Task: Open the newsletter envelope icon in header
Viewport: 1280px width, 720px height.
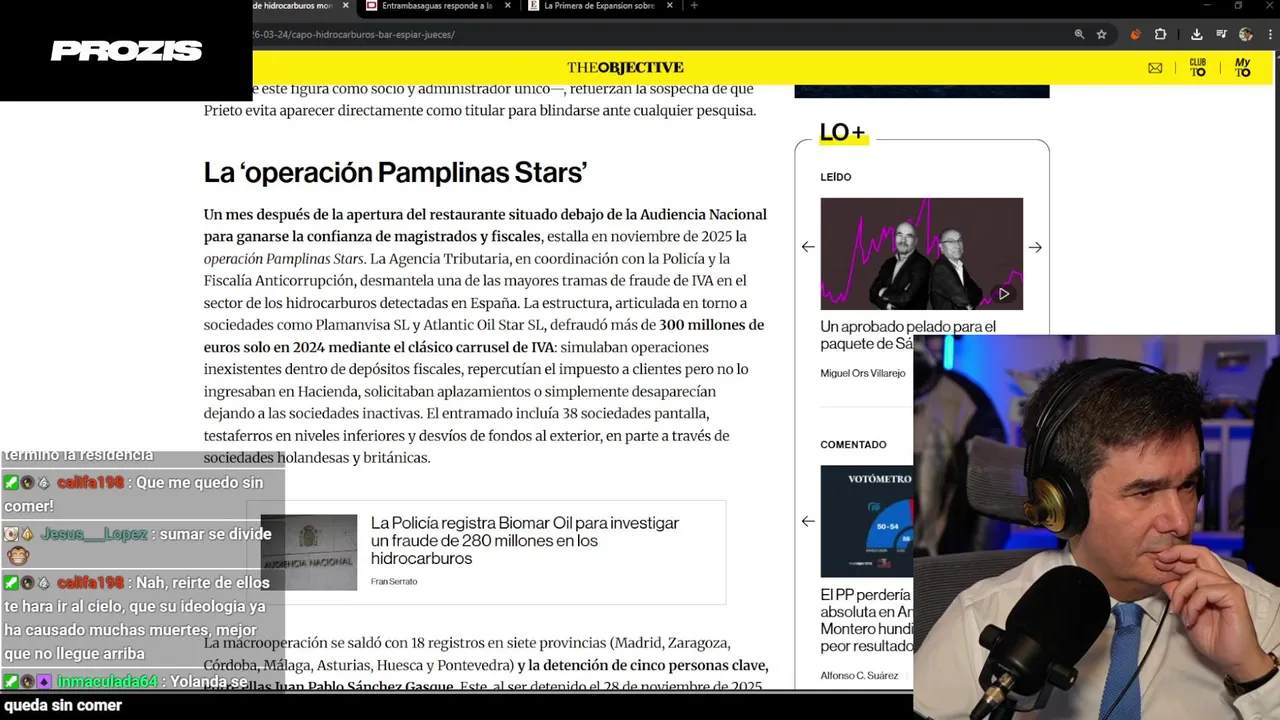Action: coord(1155,68)
